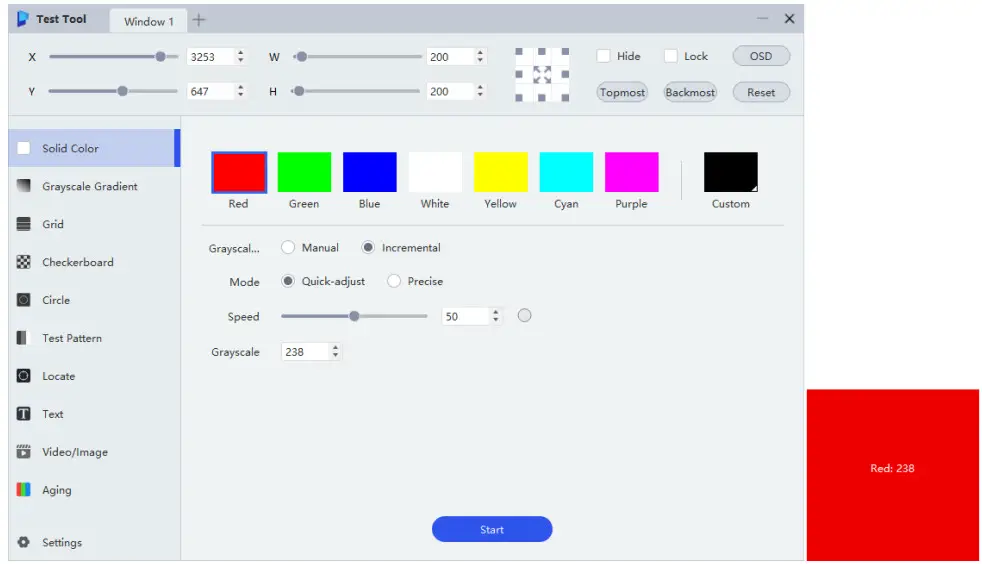Select the Aging icon
The height and width of the screenshot is (564, 982).
(x=24, y=490)
